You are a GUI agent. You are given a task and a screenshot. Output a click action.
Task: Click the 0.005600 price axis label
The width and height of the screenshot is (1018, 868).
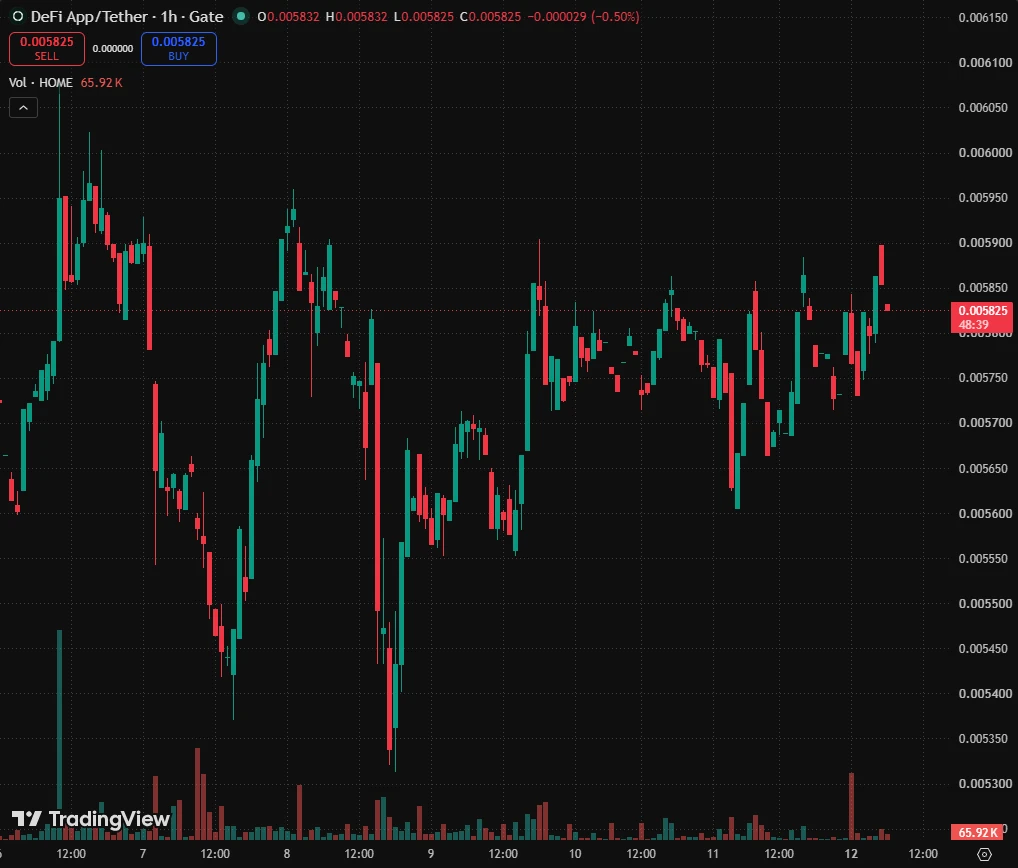click(x=985, y=514)
